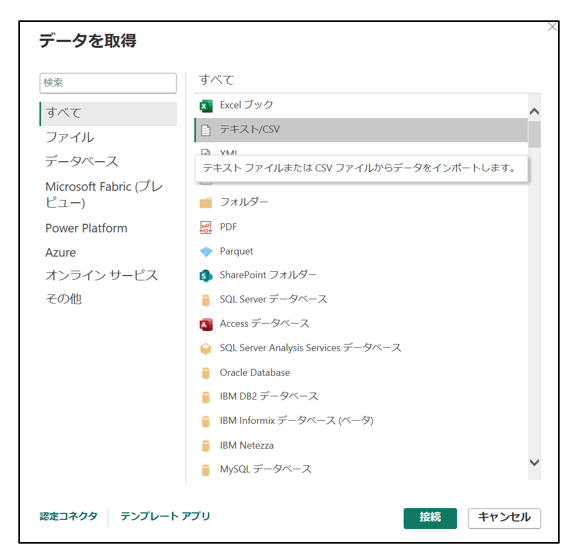The height and width of the screenshot is (560, 578).
Task: Select the MySQL データベース icon
Action: point(206,470)
